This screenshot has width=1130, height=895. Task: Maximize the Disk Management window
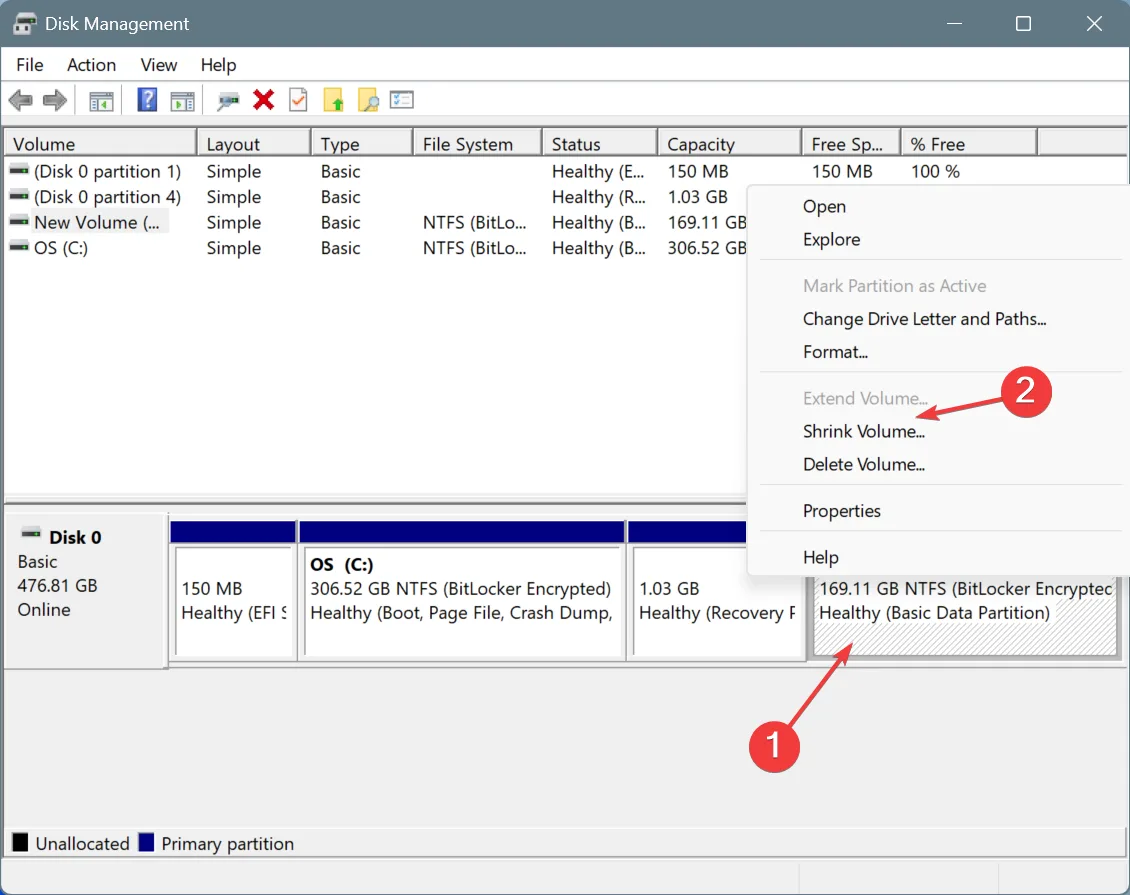(1023, 24)
